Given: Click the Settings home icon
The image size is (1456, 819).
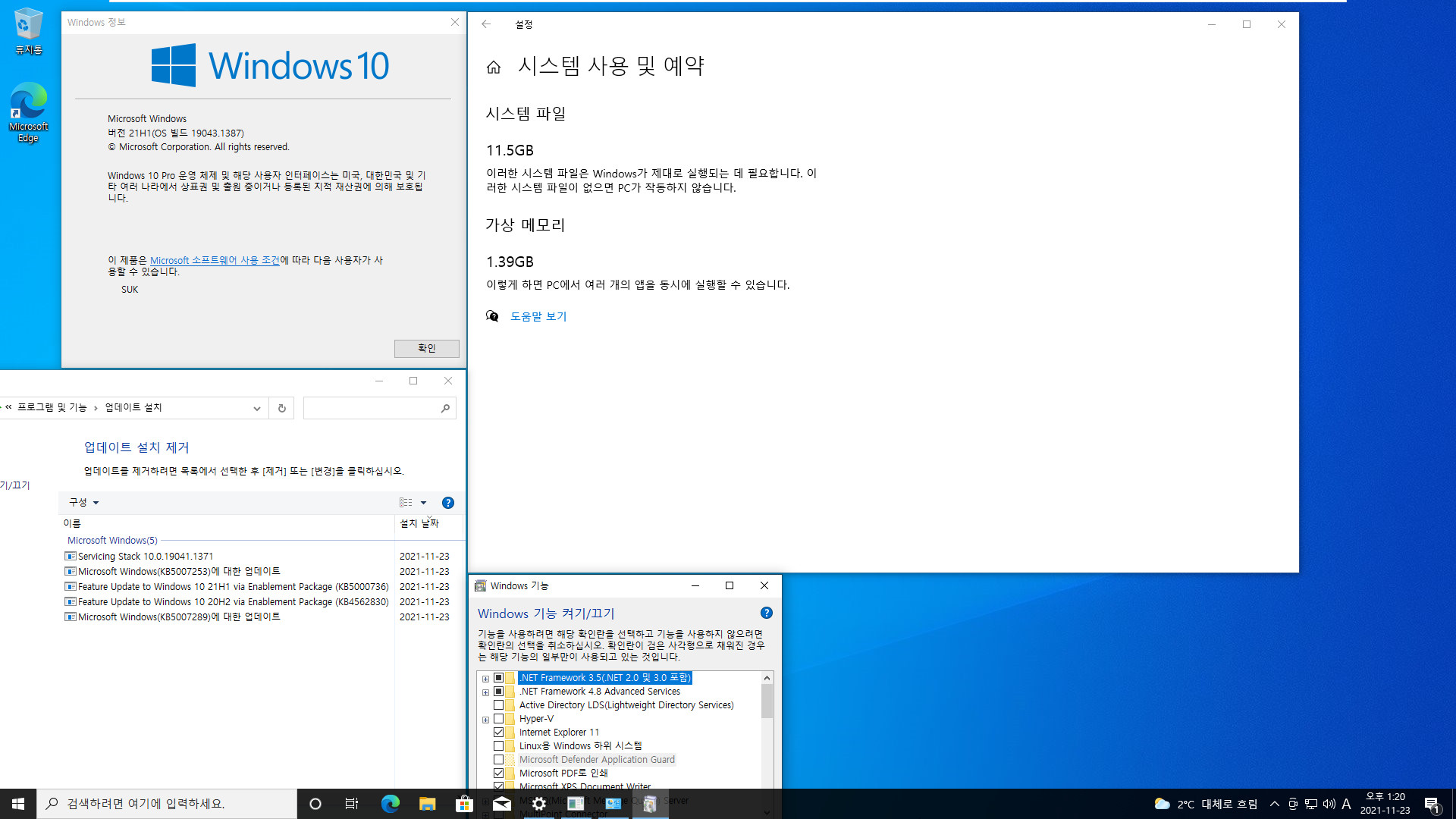Looking at the screenshot, I should tap(494, 67).
